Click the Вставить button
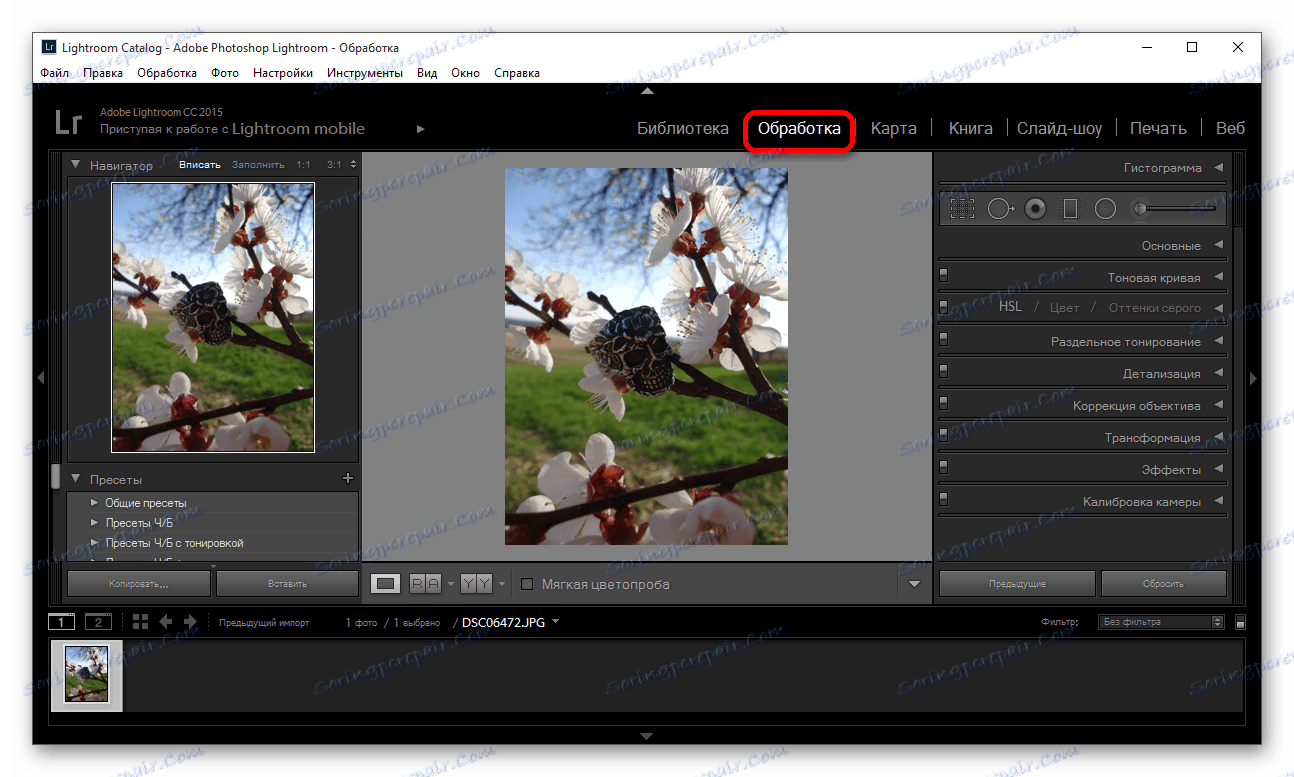The image size is (1294, 777). tap(287, 583)
